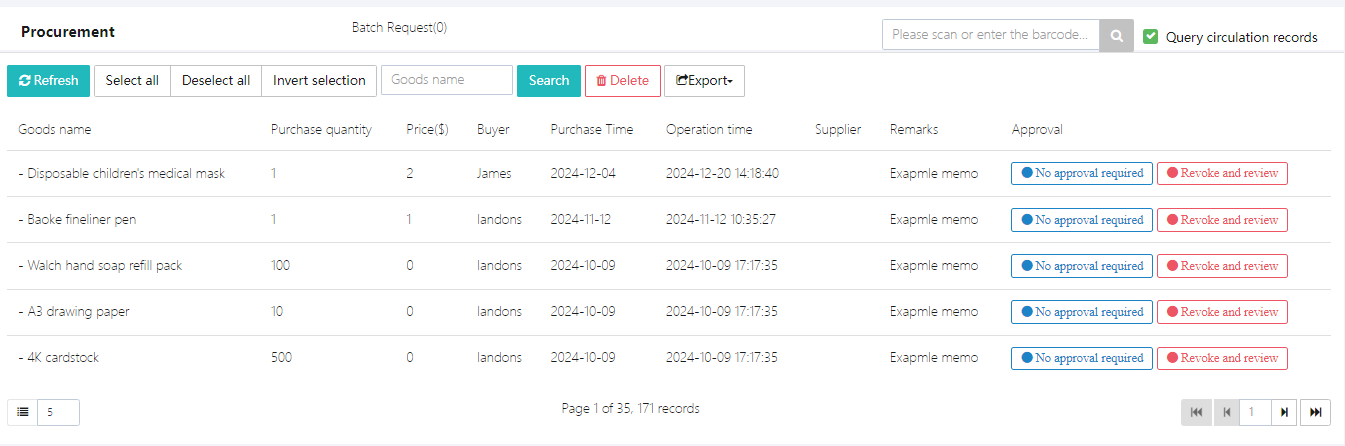
Task: Click the list icon for page size
Action: pyautogui.click(x=22, y=412)
